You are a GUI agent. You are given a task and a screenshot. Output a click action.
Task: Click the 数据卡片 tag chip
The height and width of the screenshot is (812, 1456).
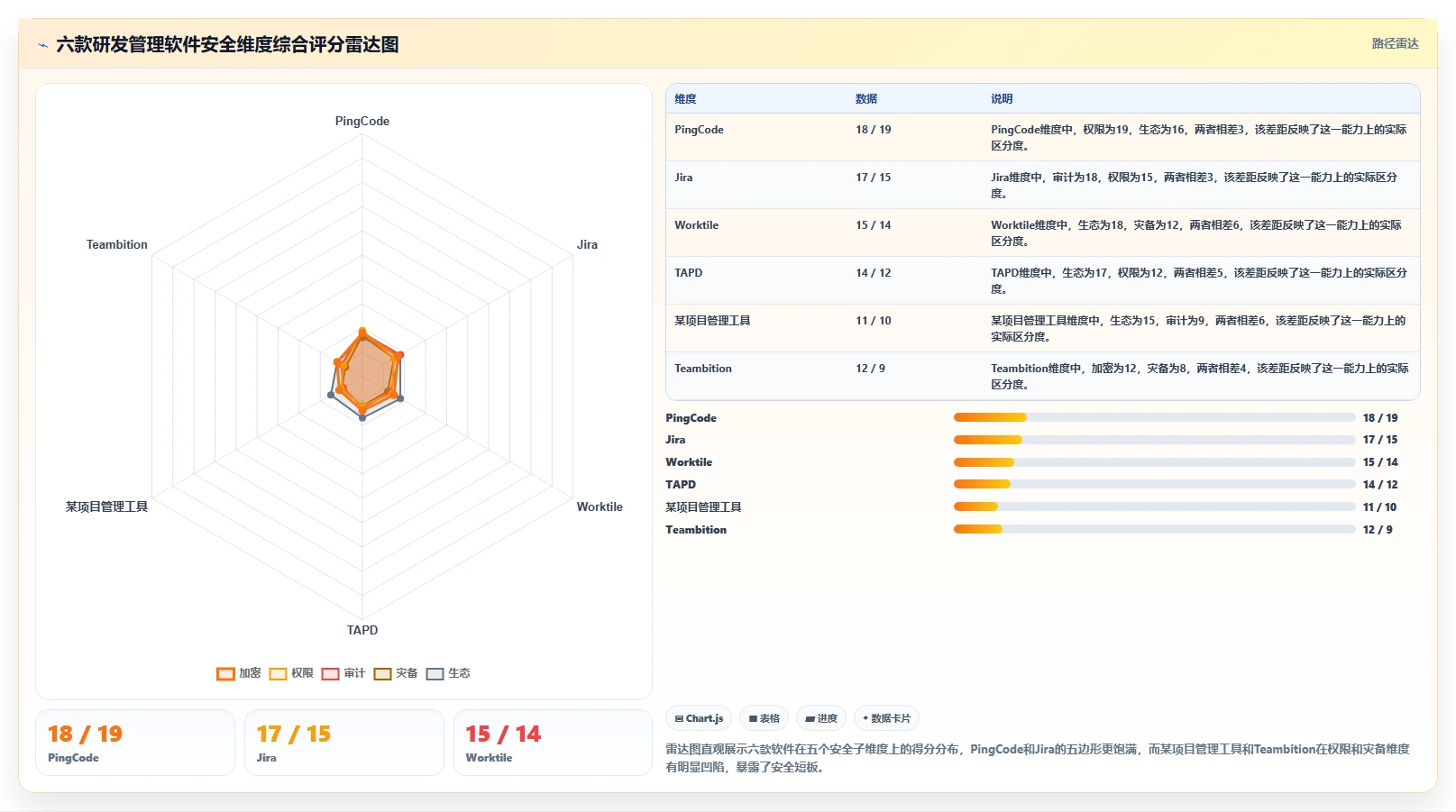(886, 718)
